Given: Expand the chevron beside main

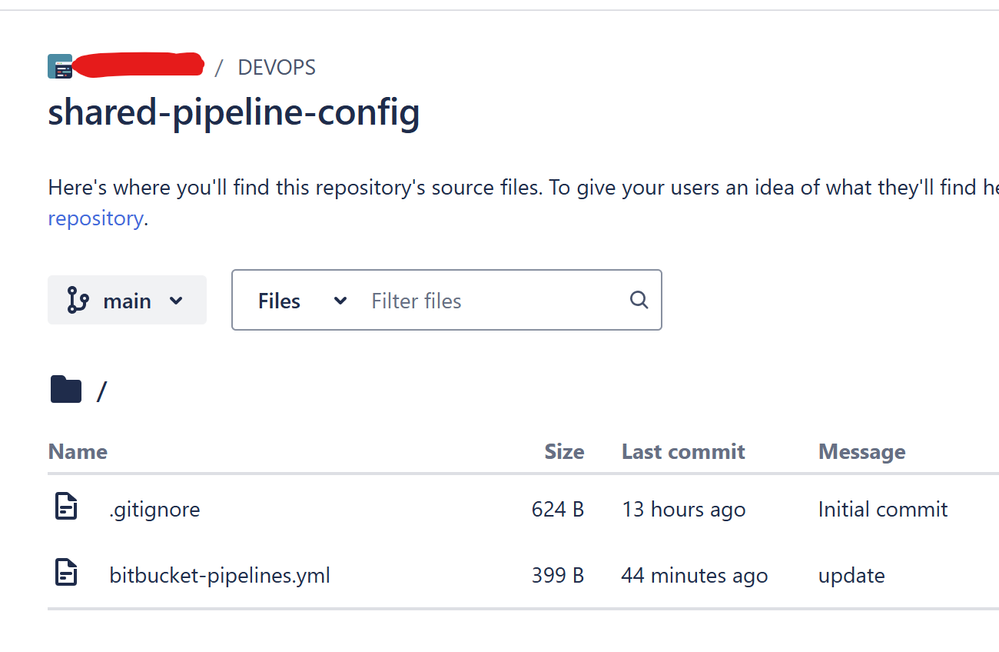Looking at the screenshot, I should [176, 301].
